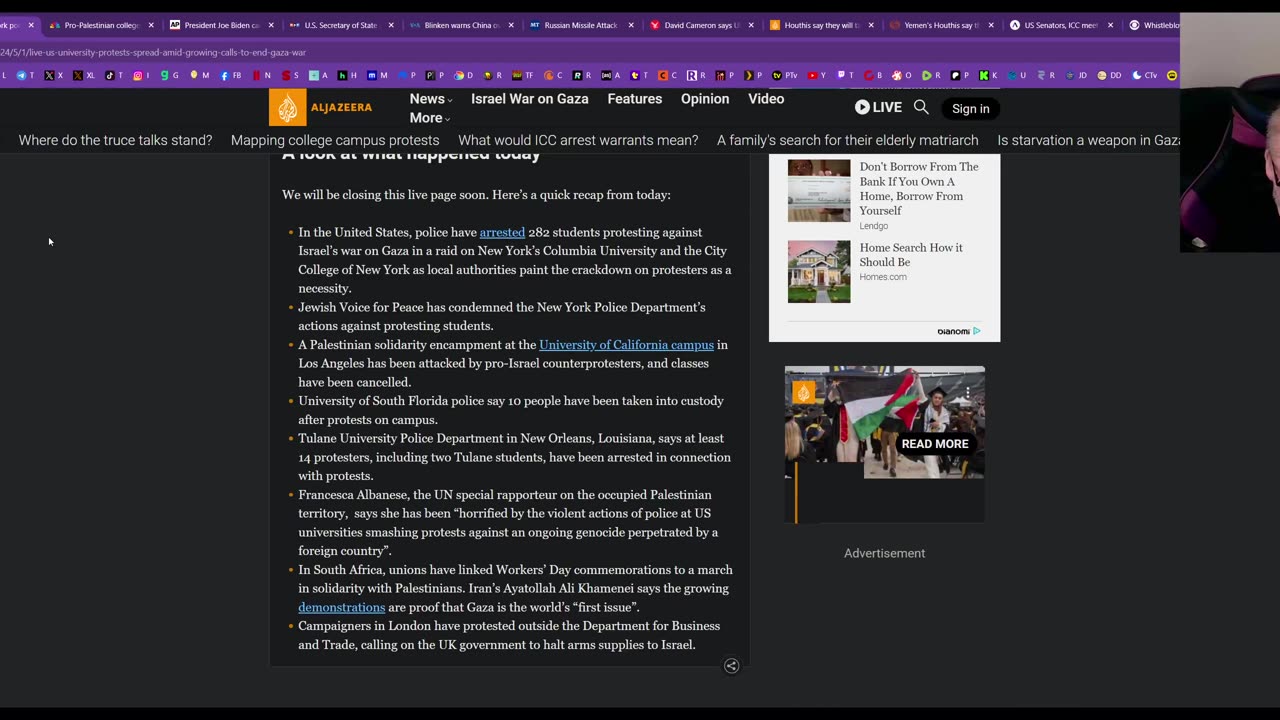Open the X bookmark labeled X
This screenshot has width=1280, height=720.
coord(54,75)
